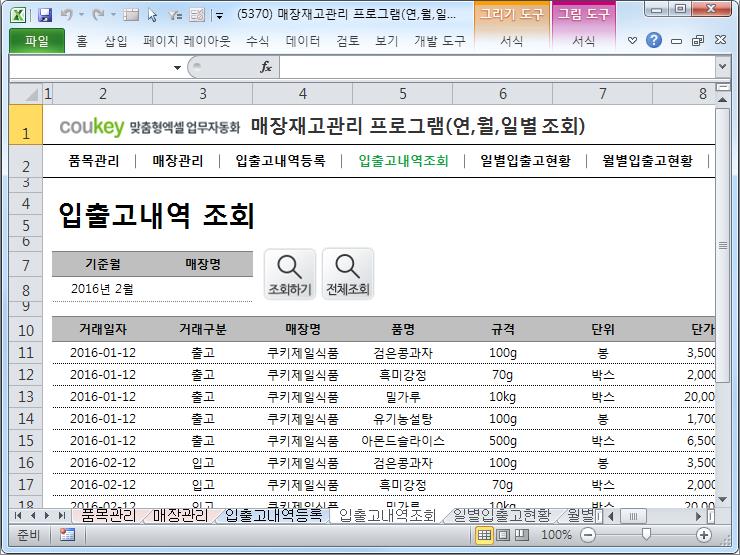Go to 월별입출고현황 navigation link

tap(648, 161)
